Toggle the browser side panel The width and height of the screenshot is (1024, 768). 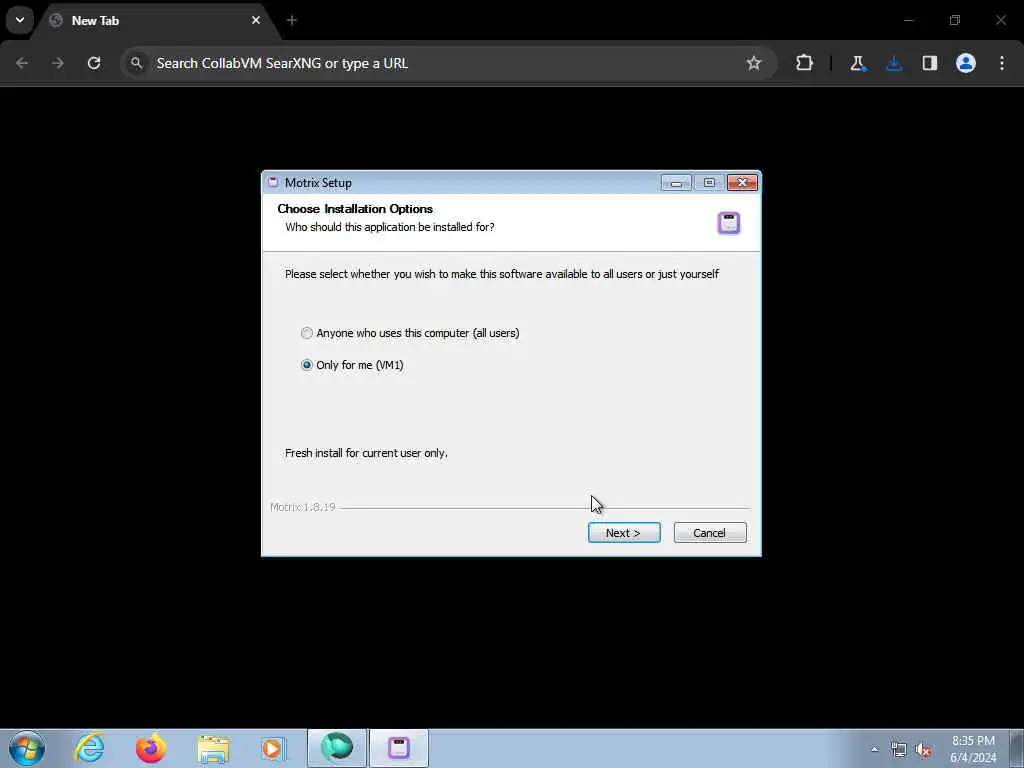[930, 63]
